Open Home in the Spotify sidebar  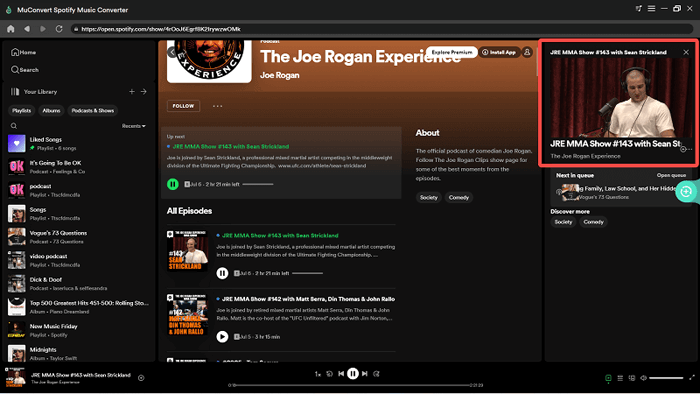point(24,52)
